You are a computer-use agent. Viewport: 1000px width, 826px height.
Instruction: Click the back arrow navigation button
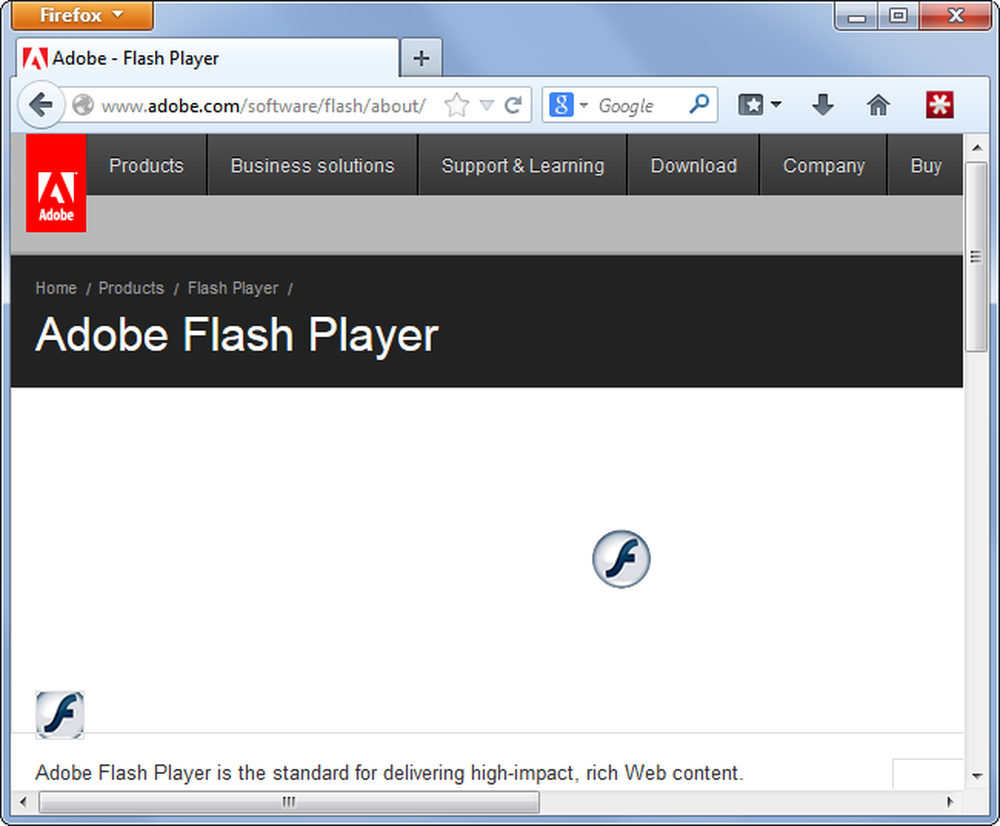[41, 105]
